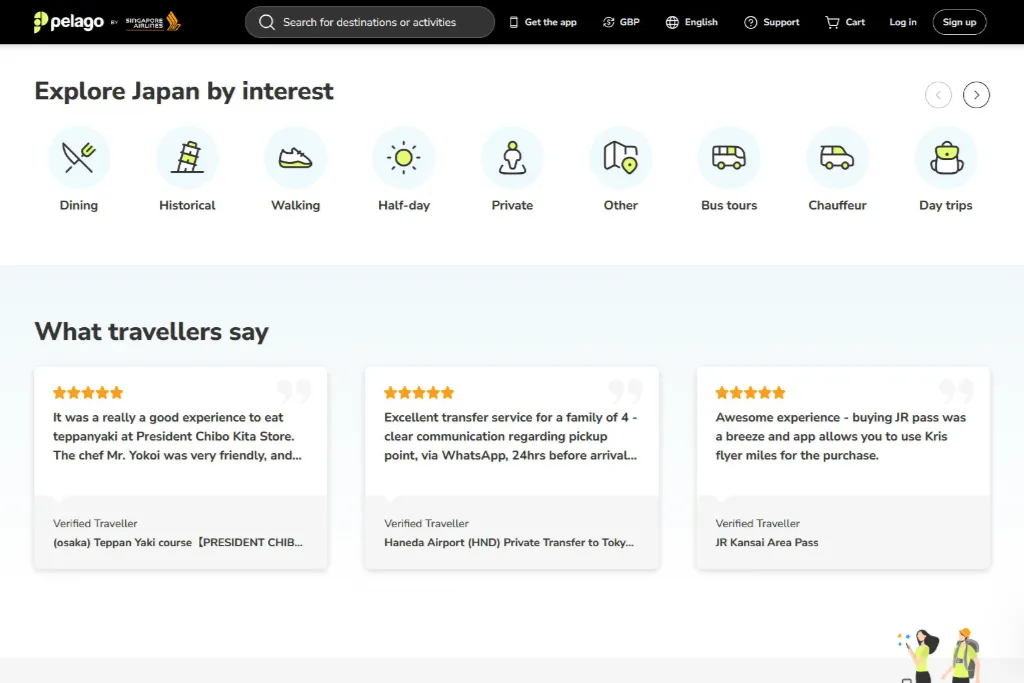Open the Support menu item
Image resolution: width=1024 pixels, height=683 pixels.
click(771, 22)
